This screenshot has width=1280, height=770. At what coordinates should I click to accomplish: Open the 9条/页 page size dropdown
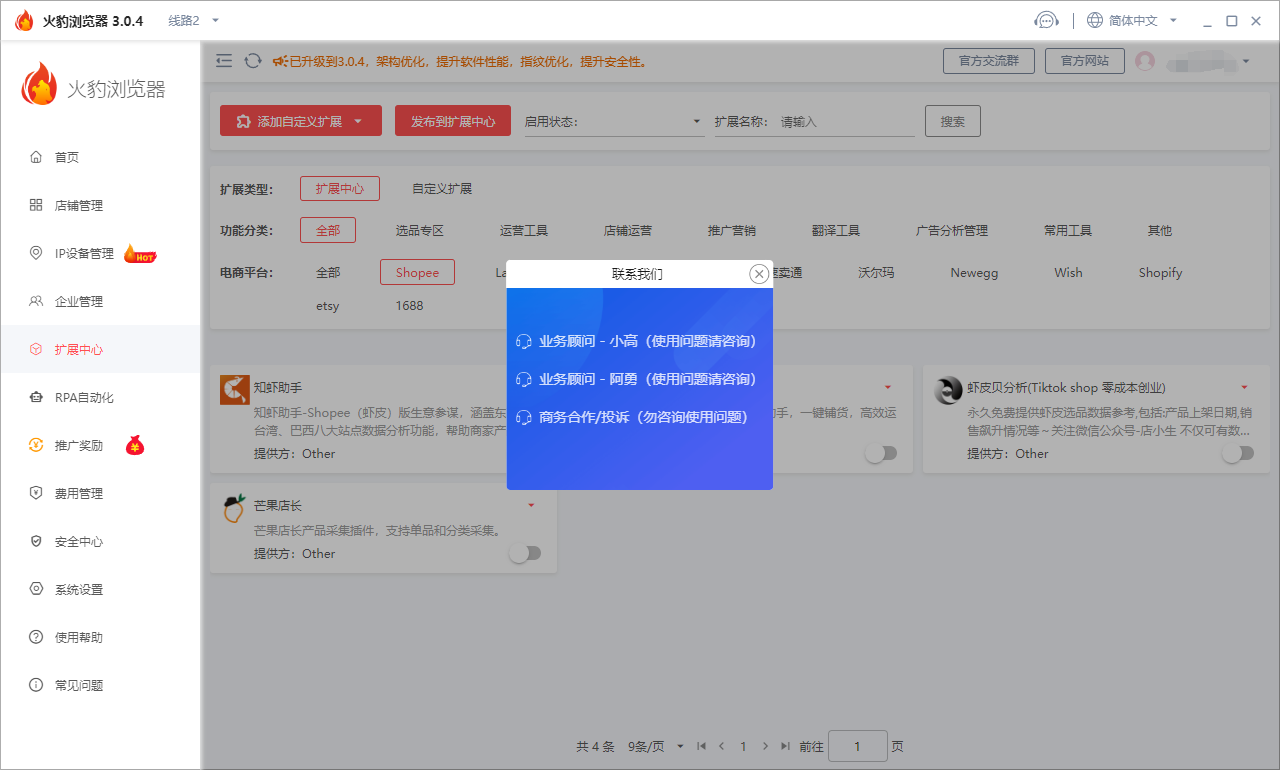[x=656, y=746]
